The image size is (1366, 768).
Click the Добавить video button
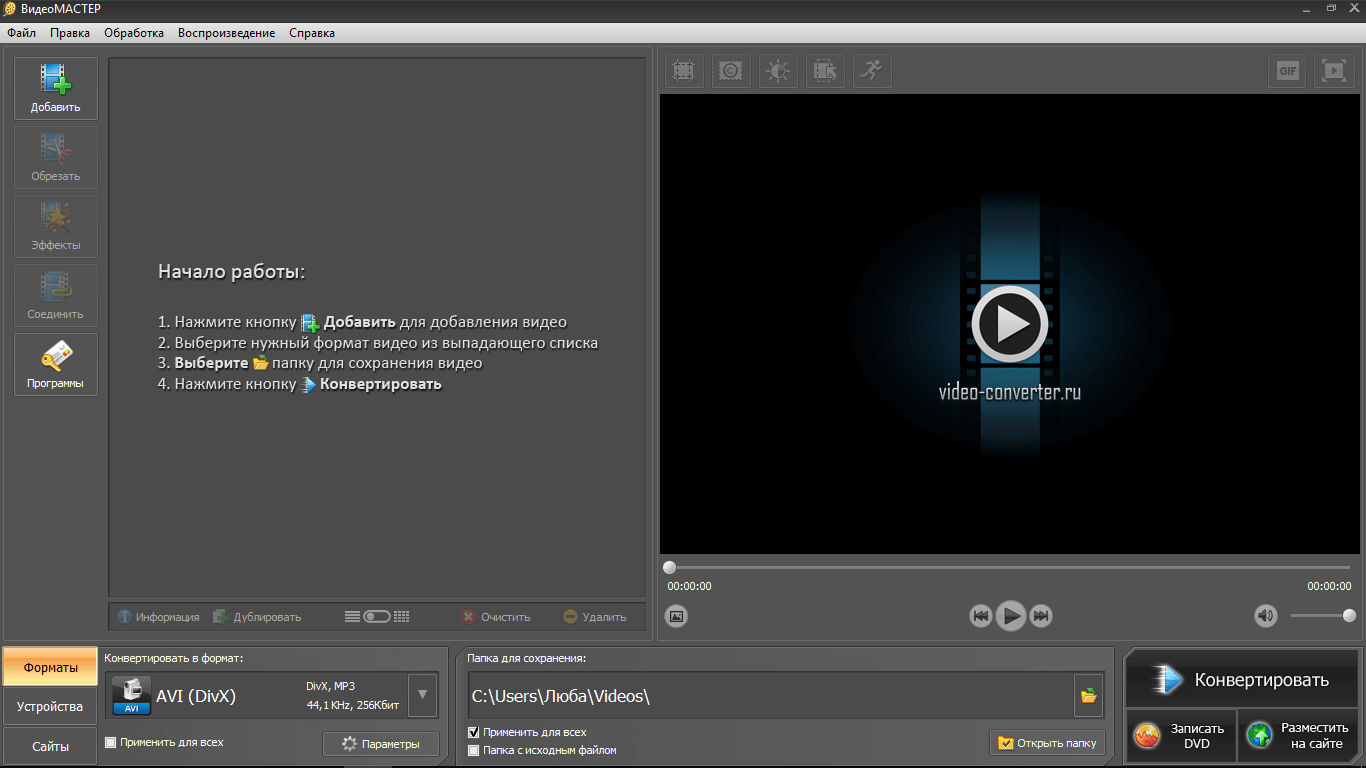pyautogui.click(x=56, y=89)
